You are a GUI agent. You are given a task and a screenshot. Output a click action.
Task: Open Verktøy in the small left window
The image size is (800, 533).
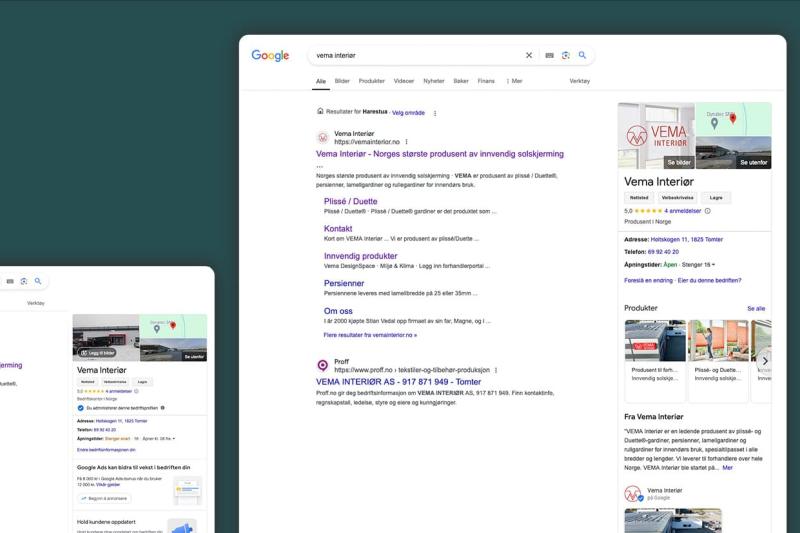(x=36, y=303)
